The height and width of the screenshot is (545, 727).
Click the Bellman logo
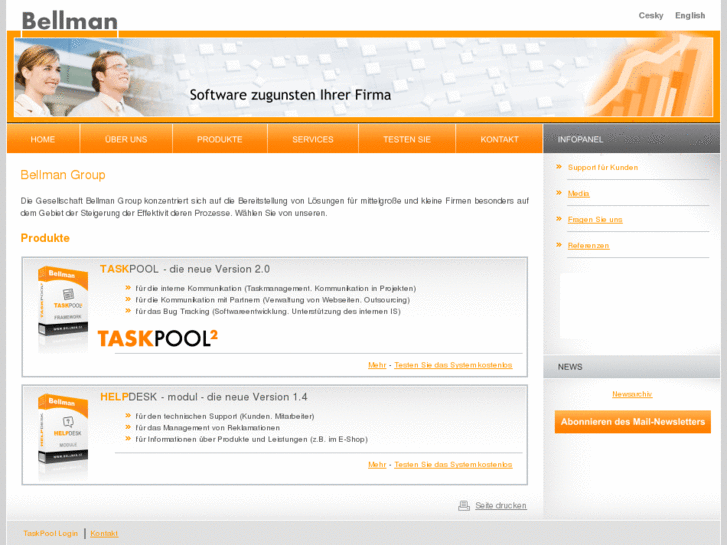pos(70,21)
